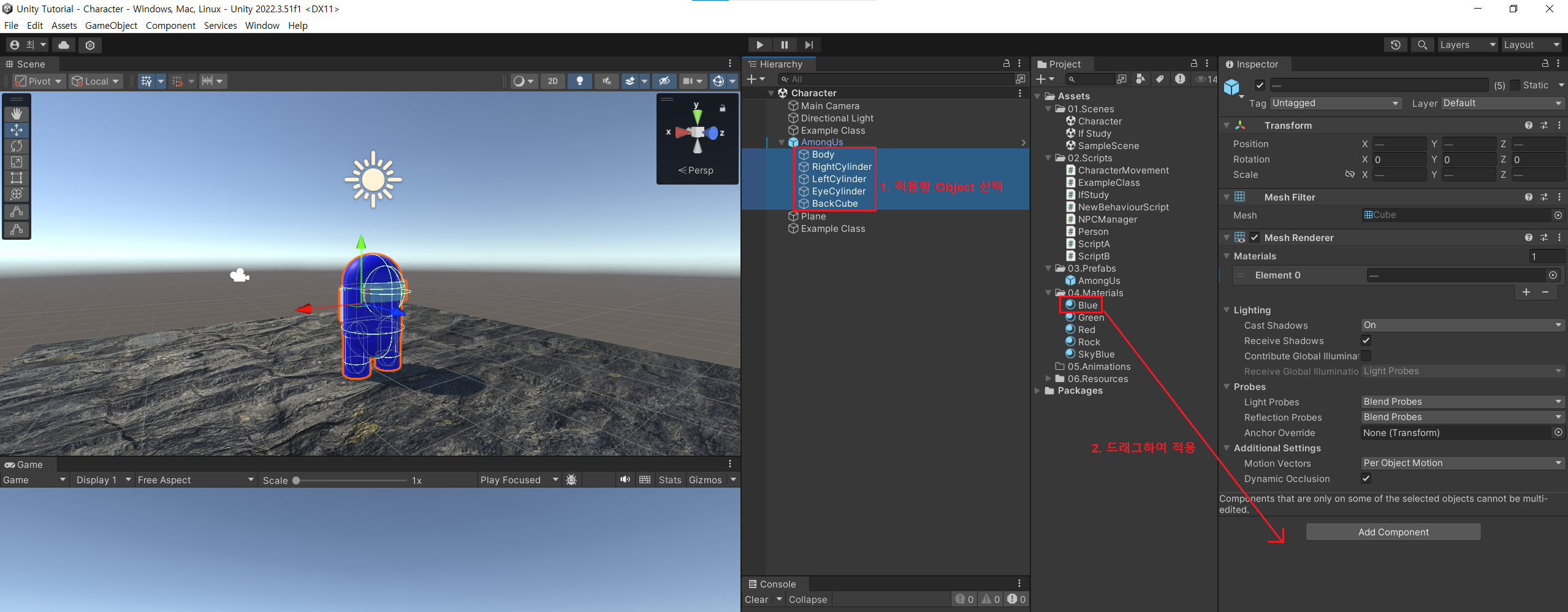Toggle Stats in Game view

(670, 480)
